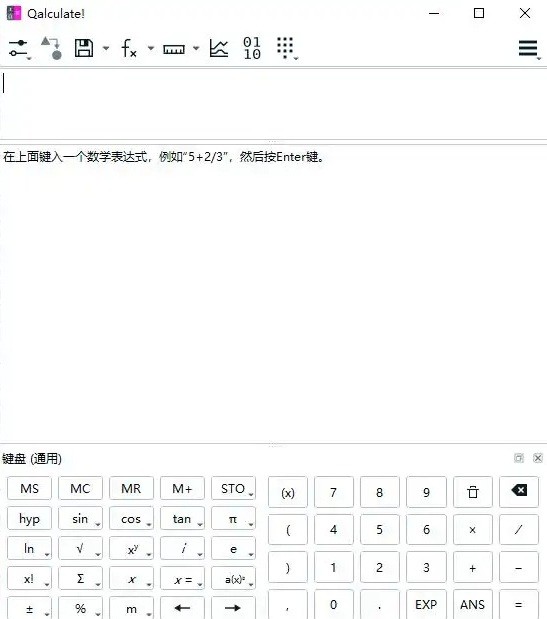547x619 pixels.
Task: Click the x^y power button
Action: pos(131,548)
